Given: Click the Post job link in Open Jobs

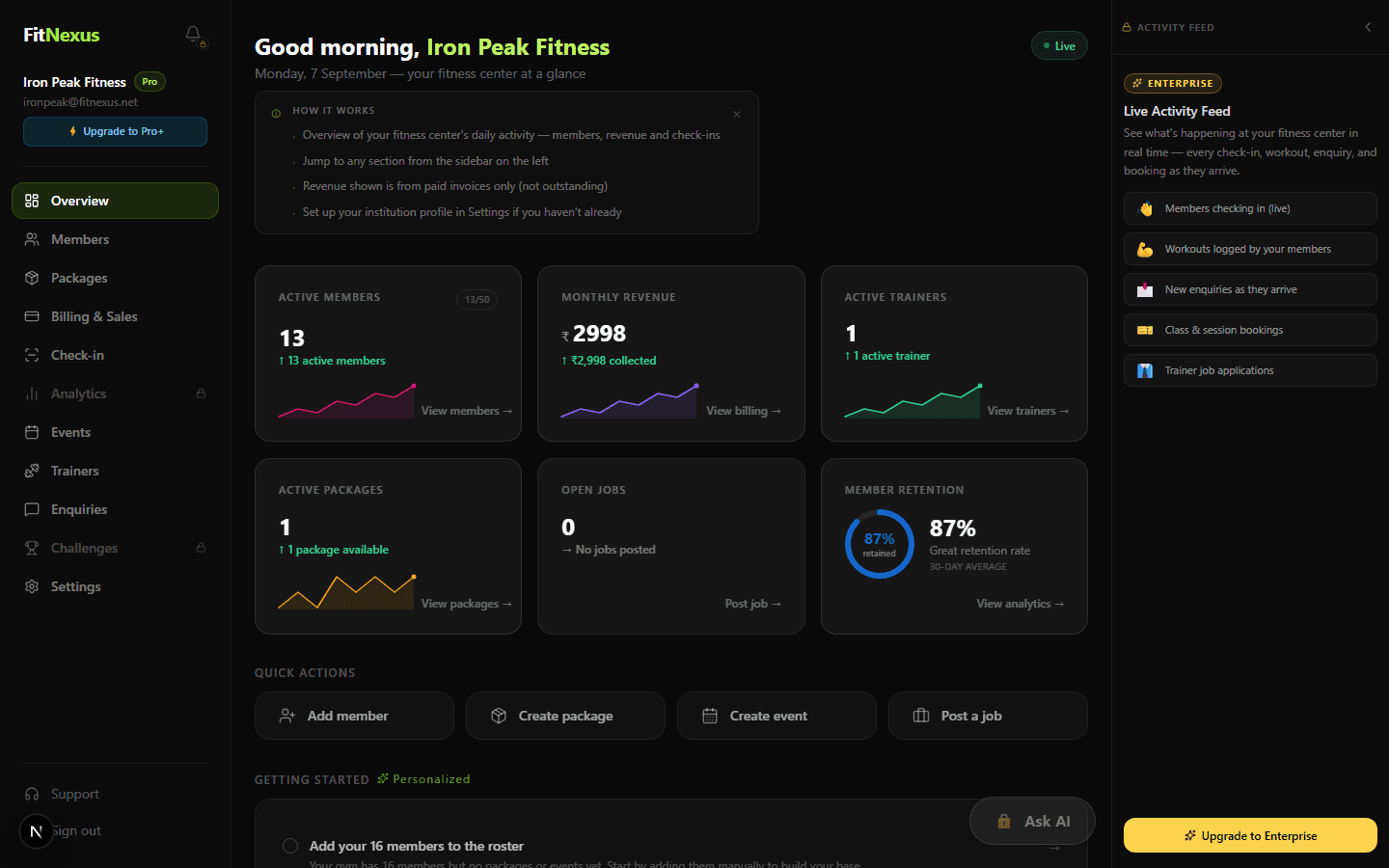Looking at the screenshot, I should [753, 604].
